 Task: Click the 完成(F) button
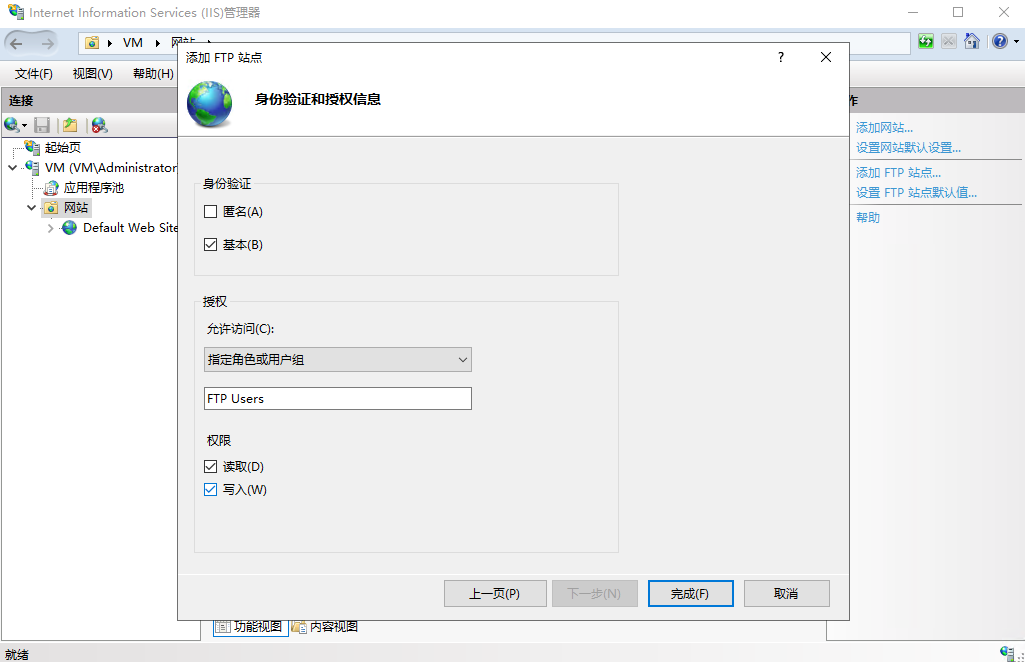(x=690, y=594)
